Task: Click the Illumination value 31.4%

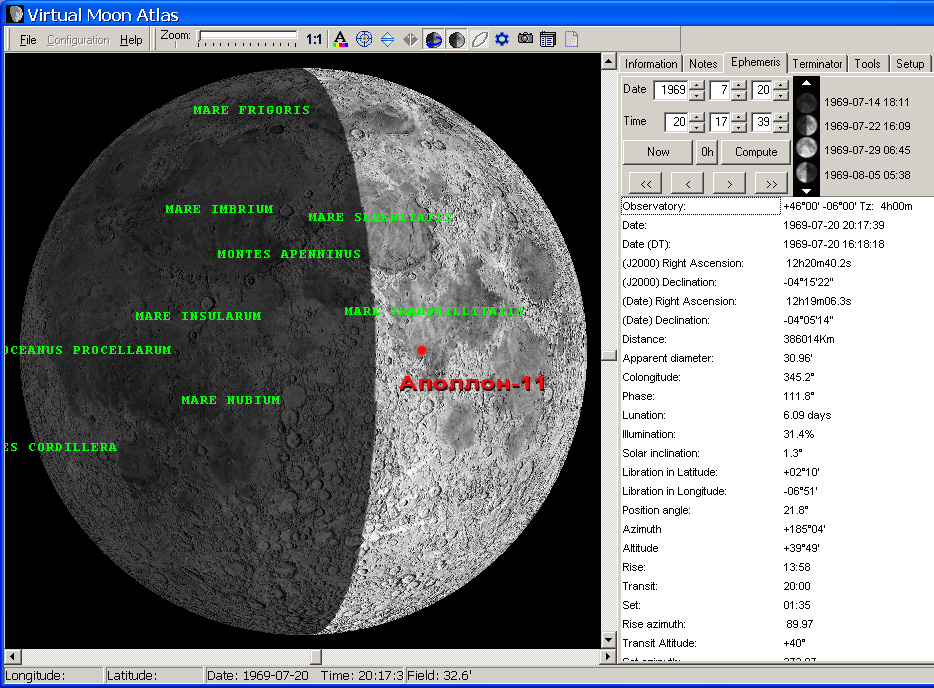Action: point(798,434)
